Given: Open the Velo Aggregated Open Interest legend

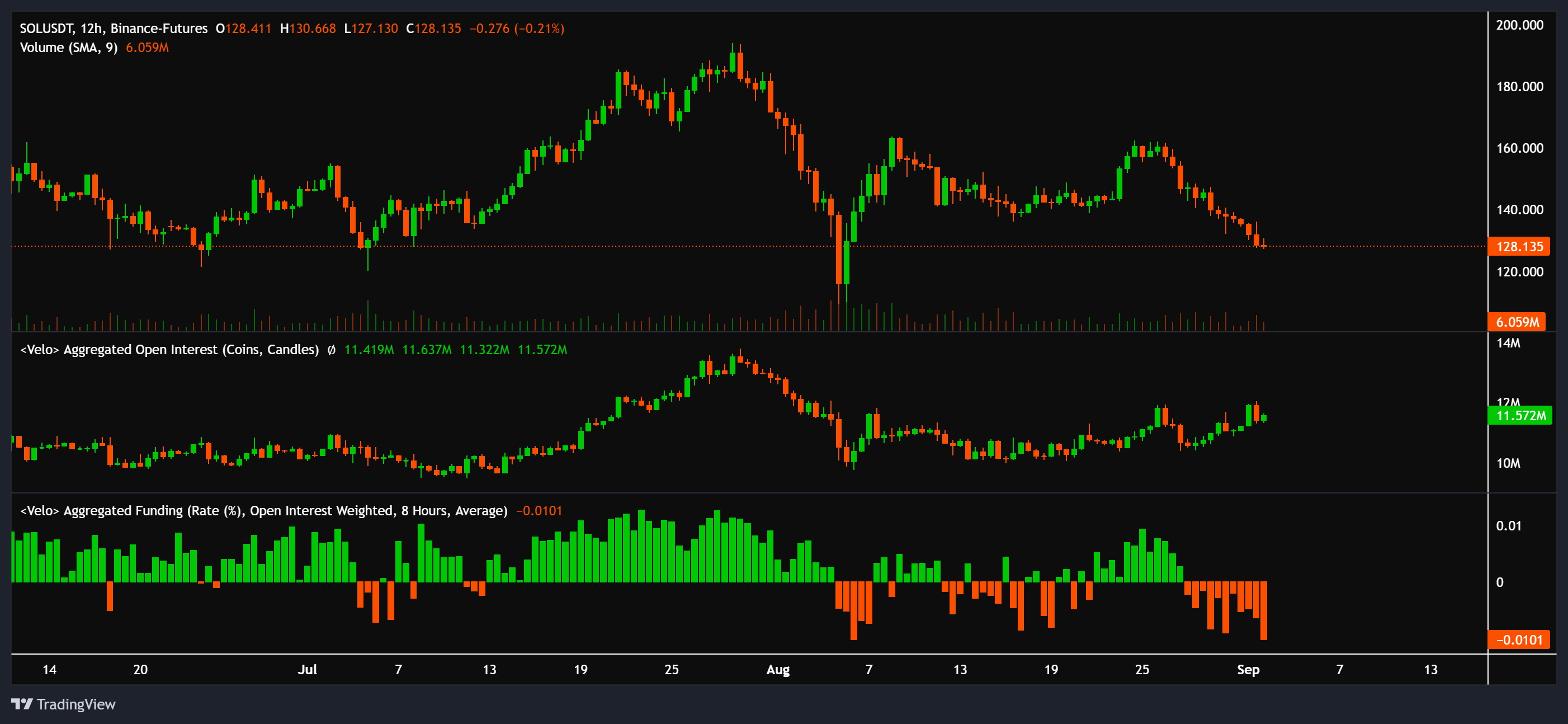Looking at the screenshot, I should click(x=170, y=350).
